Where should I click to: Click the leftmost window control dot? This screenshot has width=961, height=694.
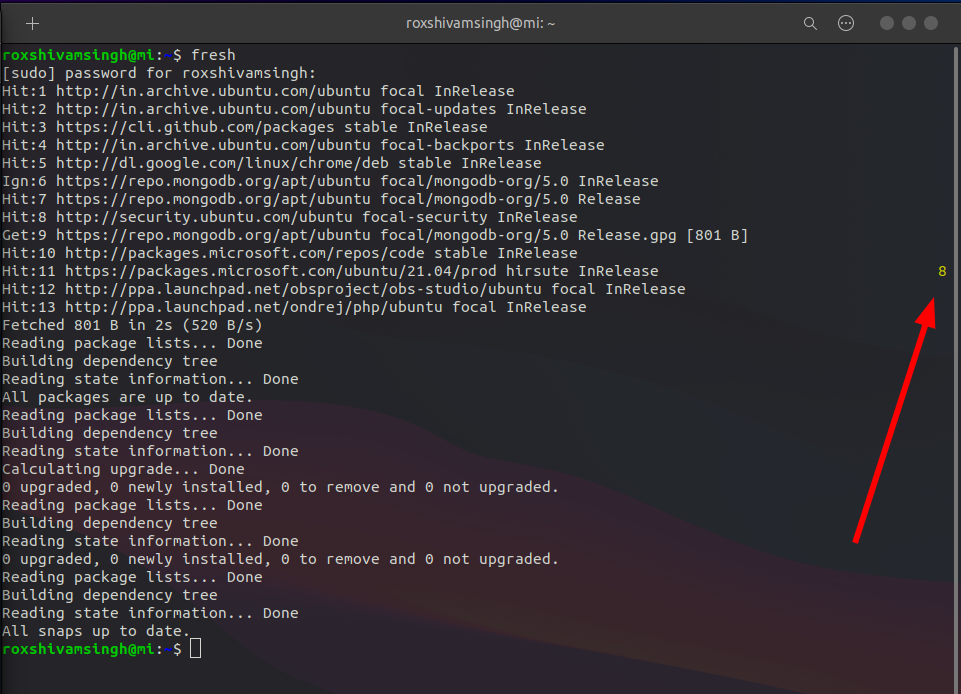point(884,22)
